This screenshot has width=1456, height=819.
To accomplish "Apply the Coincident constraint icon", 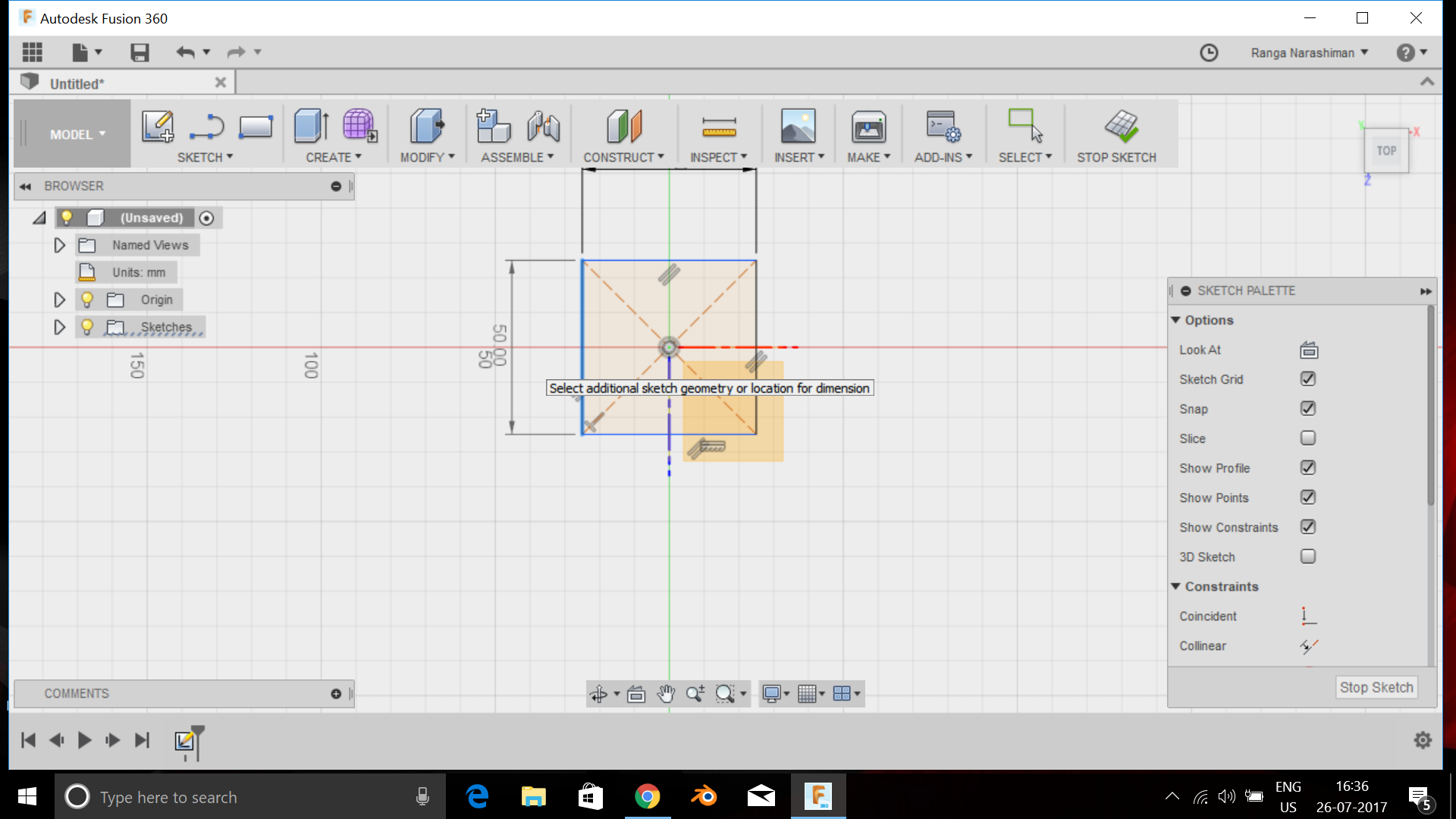I will (1309, 617).
